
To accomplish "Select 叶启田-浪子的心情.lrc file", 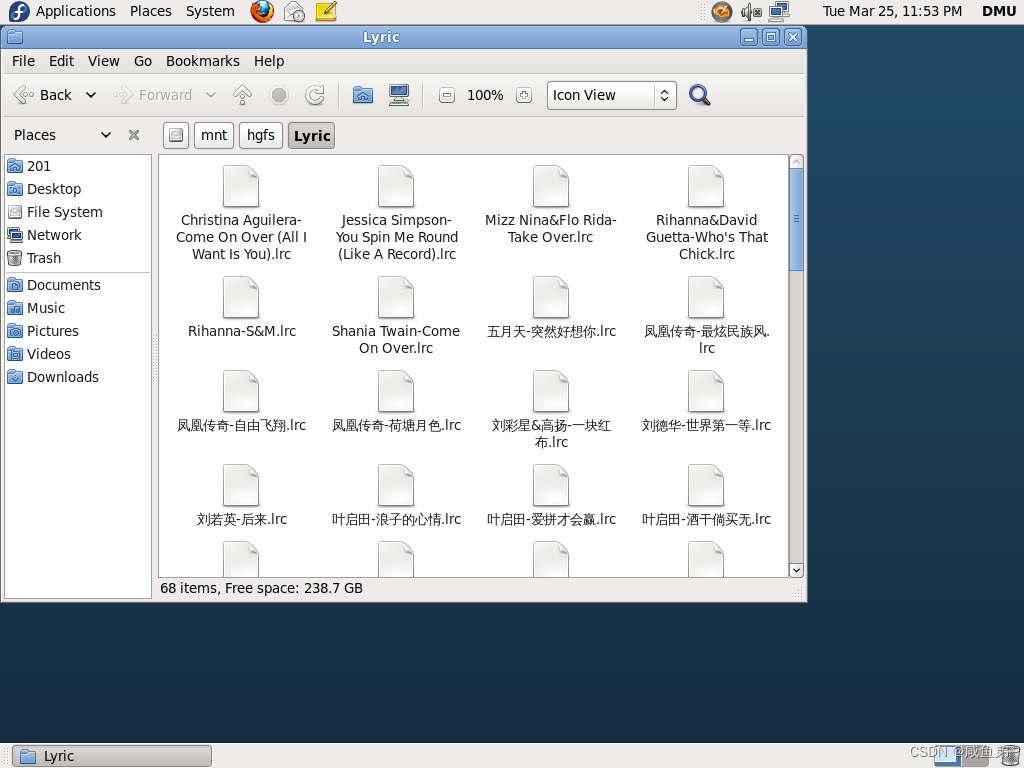I will (396, 486).
